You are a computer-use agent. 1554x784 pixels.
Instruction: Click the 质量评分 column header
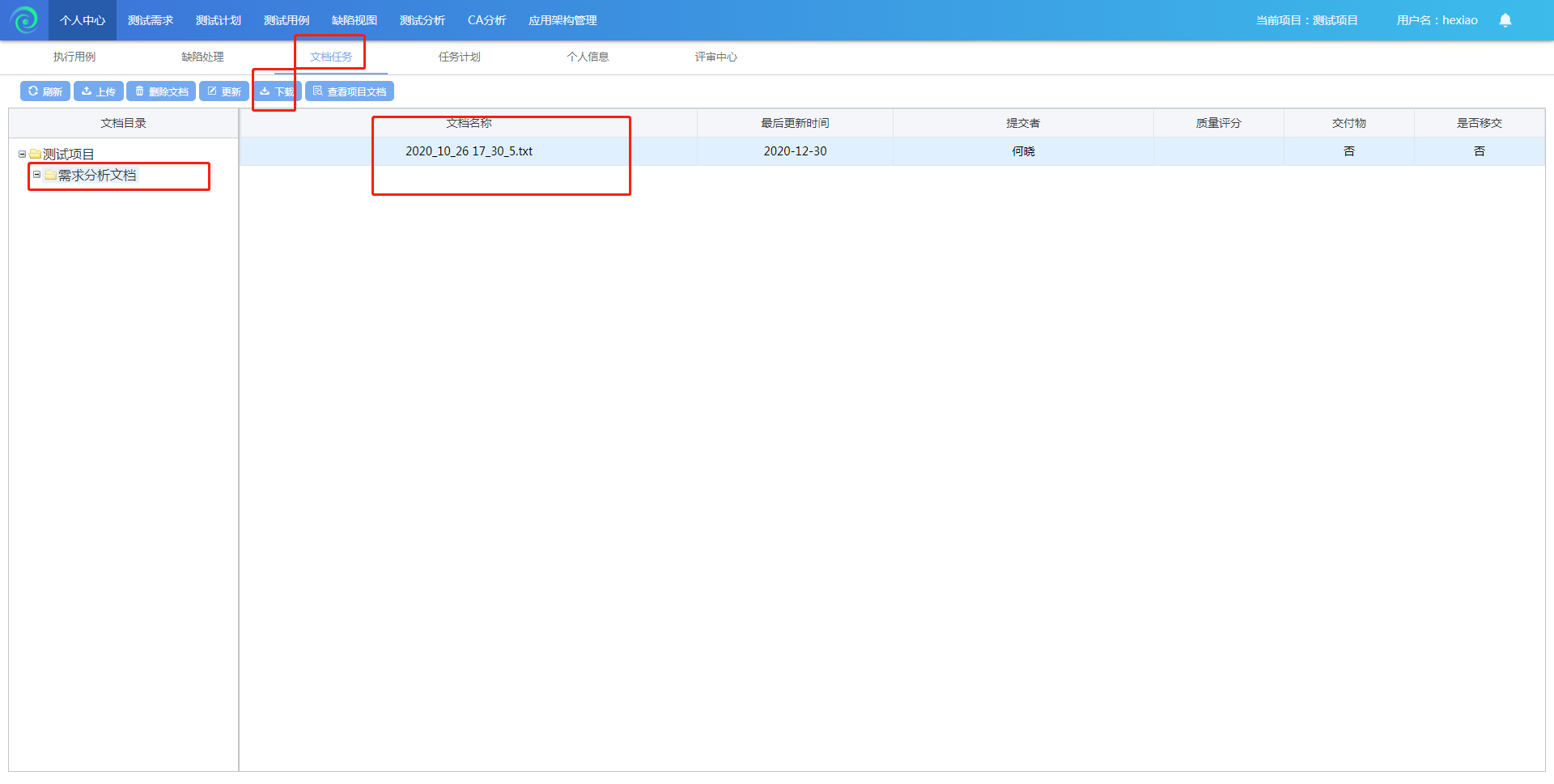tap(1218, 123)
